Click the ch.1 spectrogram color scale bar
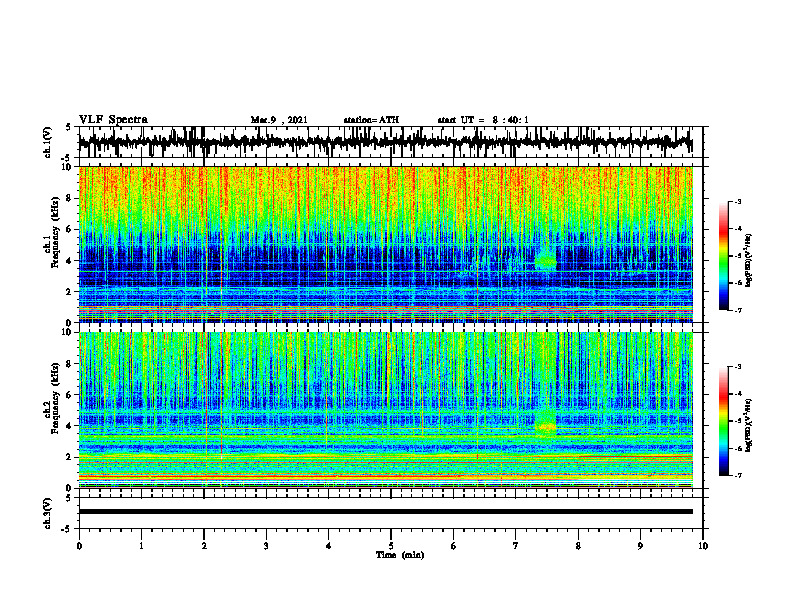Image resolution: width=792 pixels, height=612 pixels. pyautogui.click(x=724, y=256)
